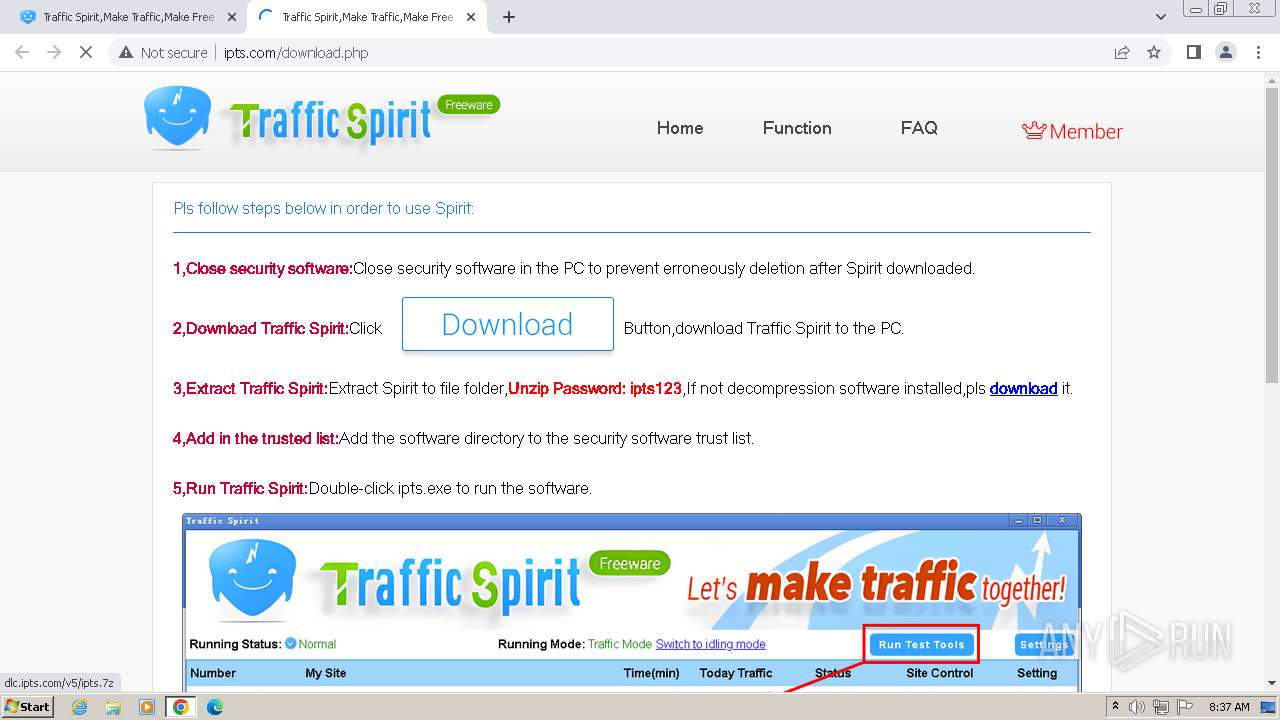
Task: Select Chrome in the taskbar
Action: point(181,707)
